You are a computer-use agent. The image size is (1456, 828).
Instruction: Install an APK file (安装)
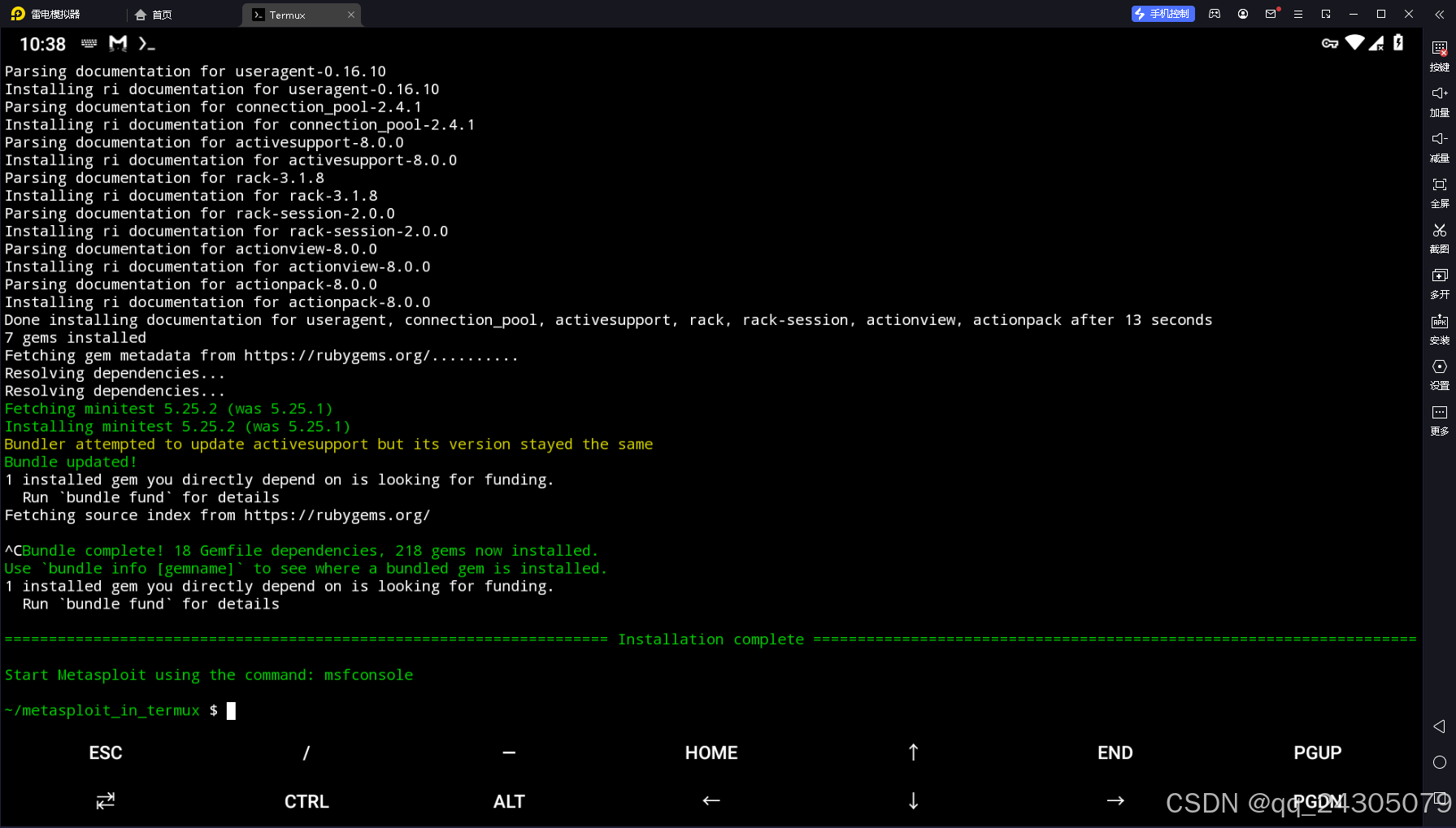coord(1439,329)
